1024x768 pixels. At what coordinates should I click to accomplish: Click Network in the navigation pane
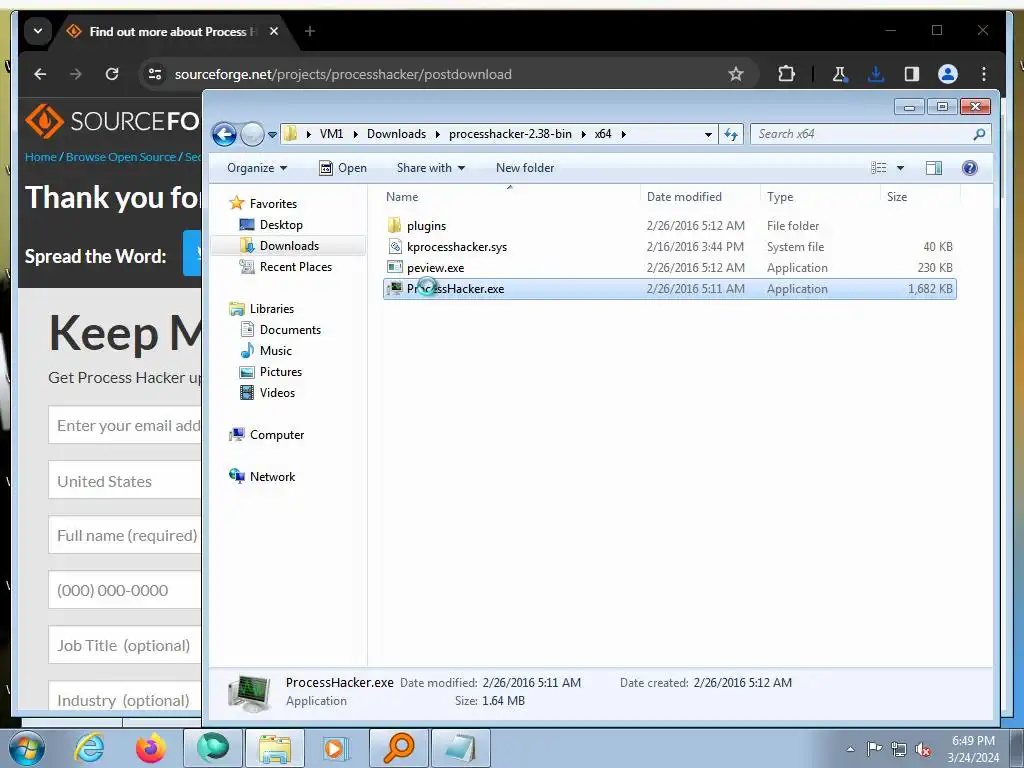272,477
